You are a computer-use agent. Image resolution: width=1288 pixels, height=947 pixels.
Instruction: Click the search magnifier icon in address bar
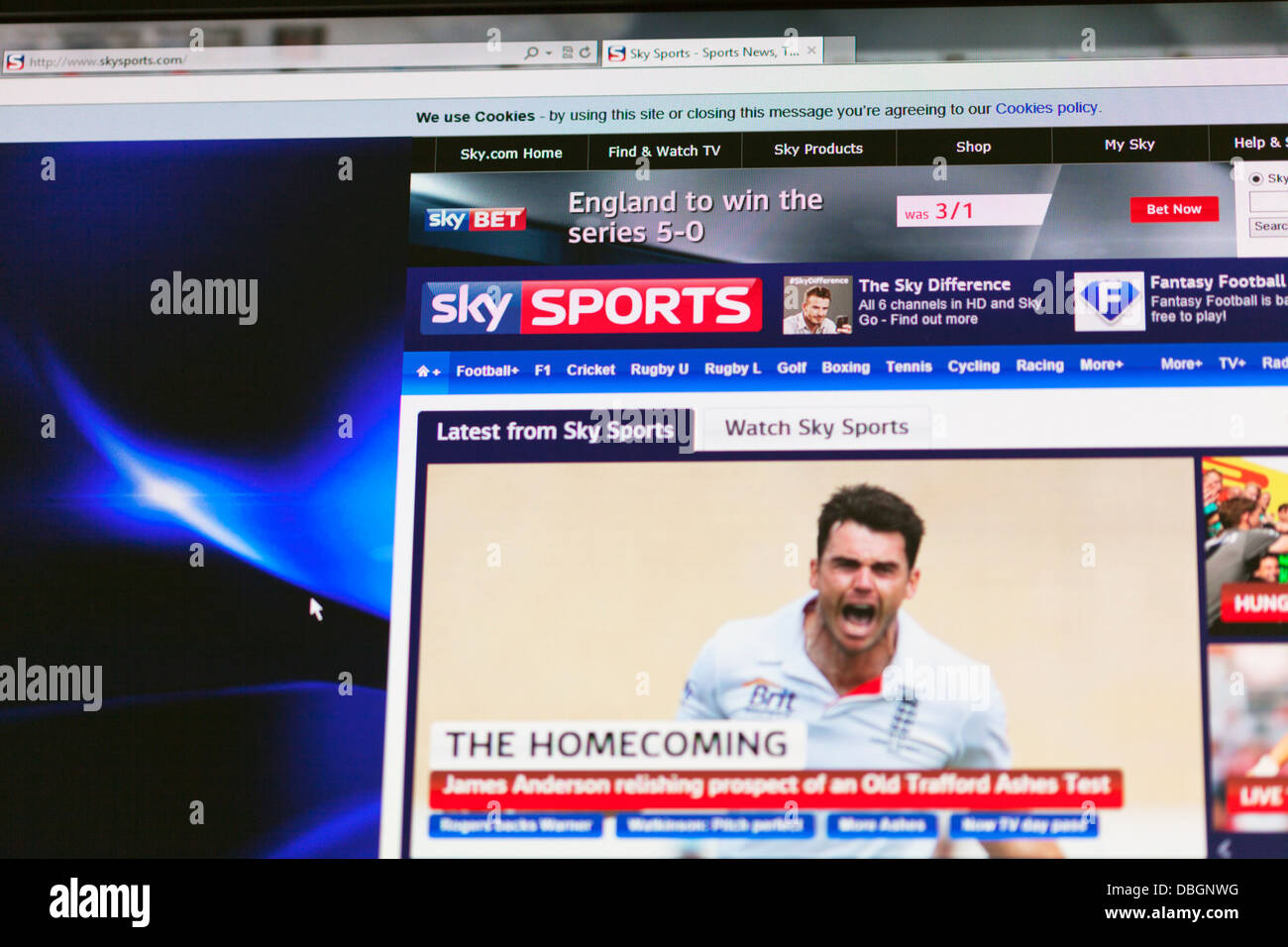(x=532, y=53)
